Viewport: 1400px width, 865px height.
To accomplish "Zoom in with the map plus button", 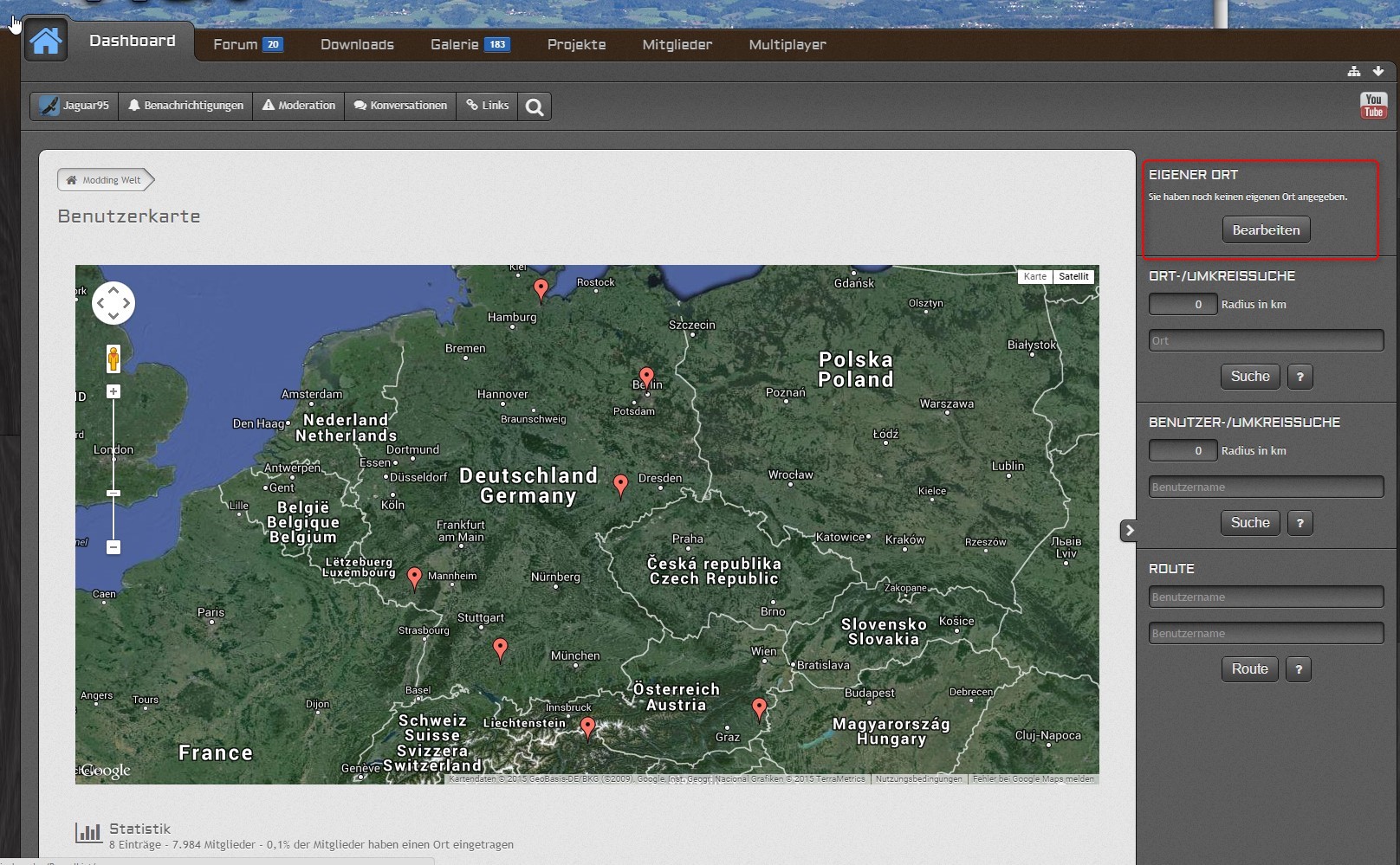I will (x=113, y=392).
